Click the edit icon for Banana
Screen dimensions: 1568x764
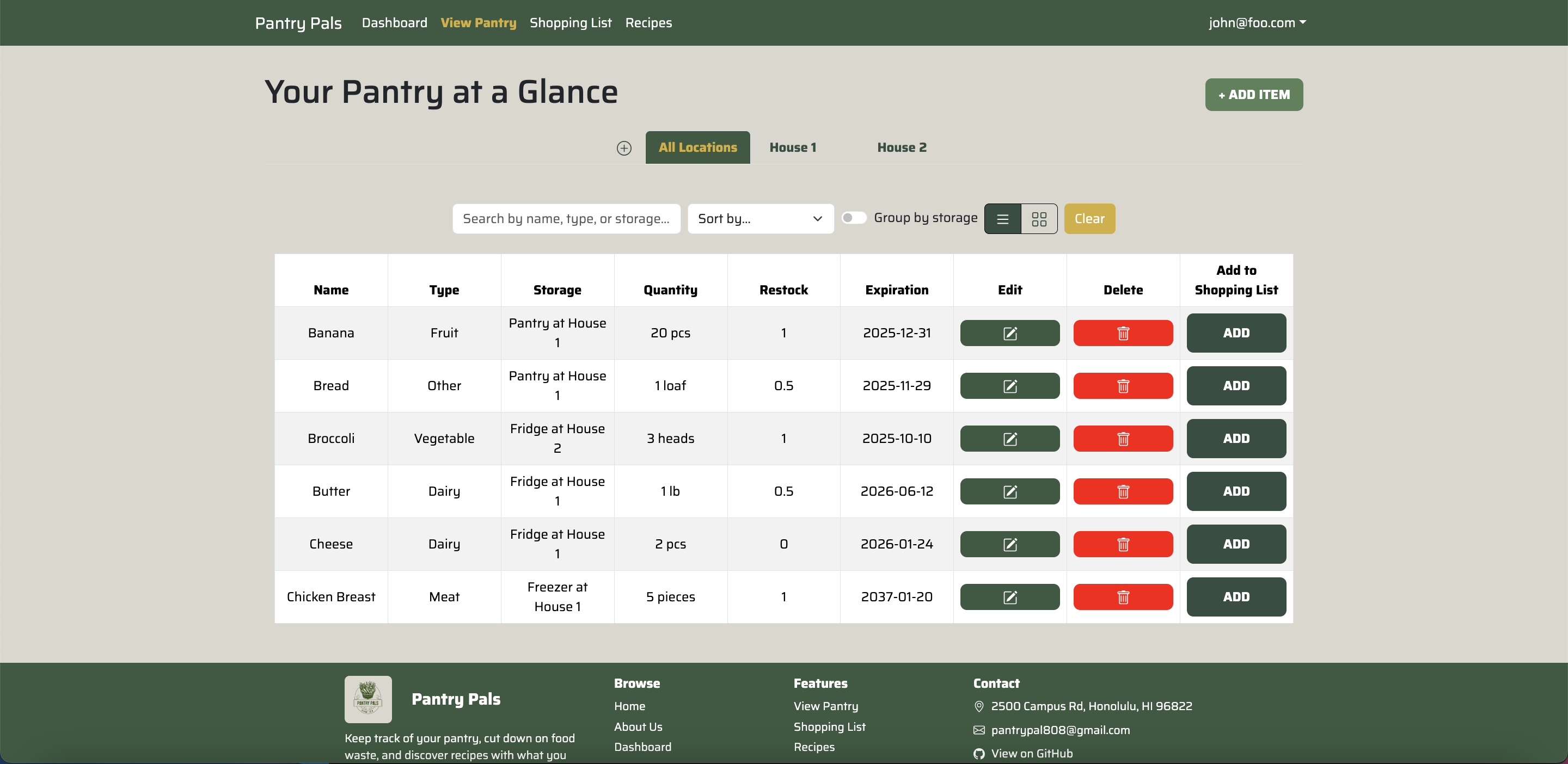[1009, 332]
